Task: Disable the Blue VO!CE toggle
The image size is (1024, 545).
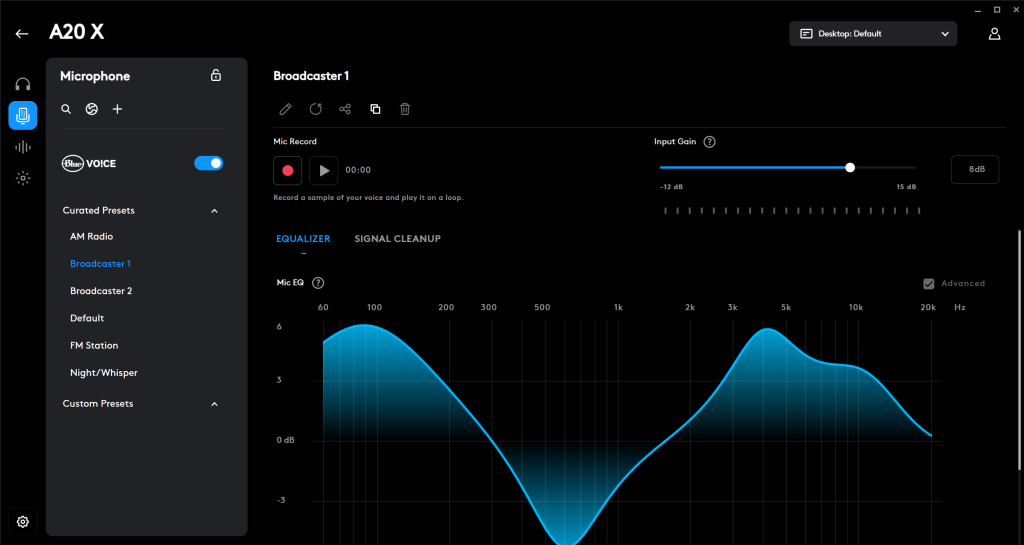Action: point(208,162)
